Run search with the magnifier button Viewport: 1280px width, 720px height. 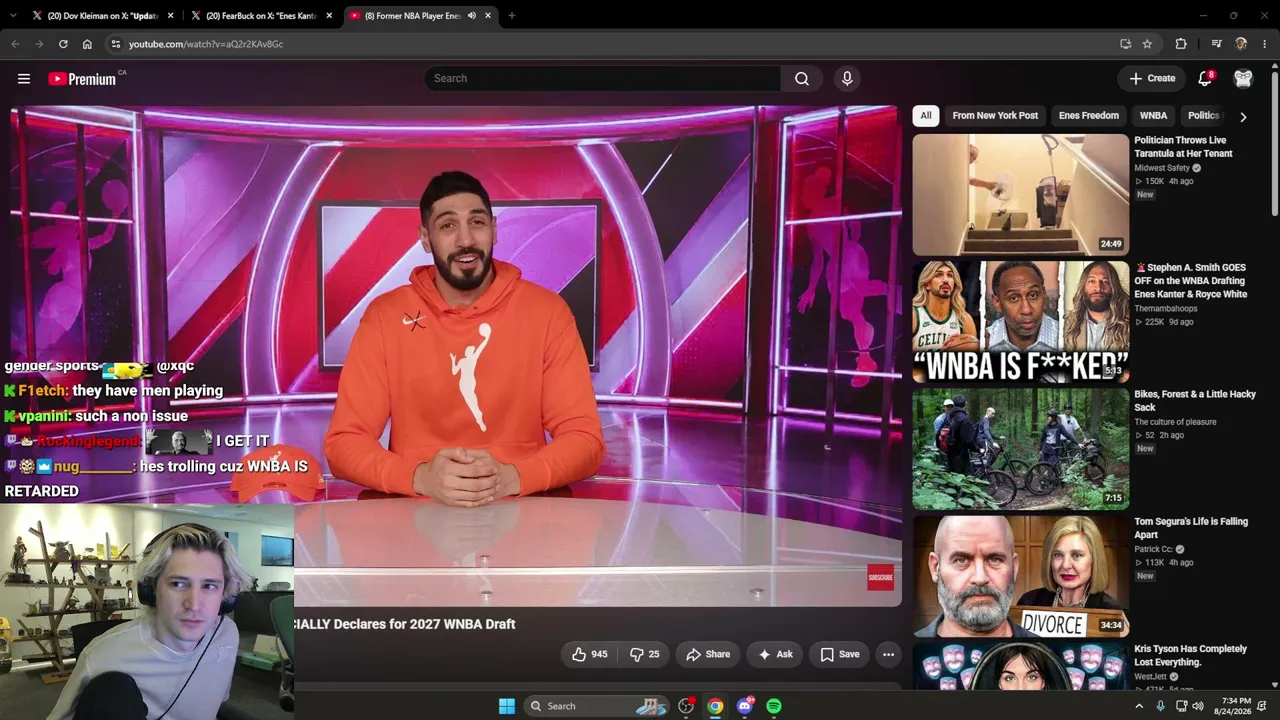802,79
